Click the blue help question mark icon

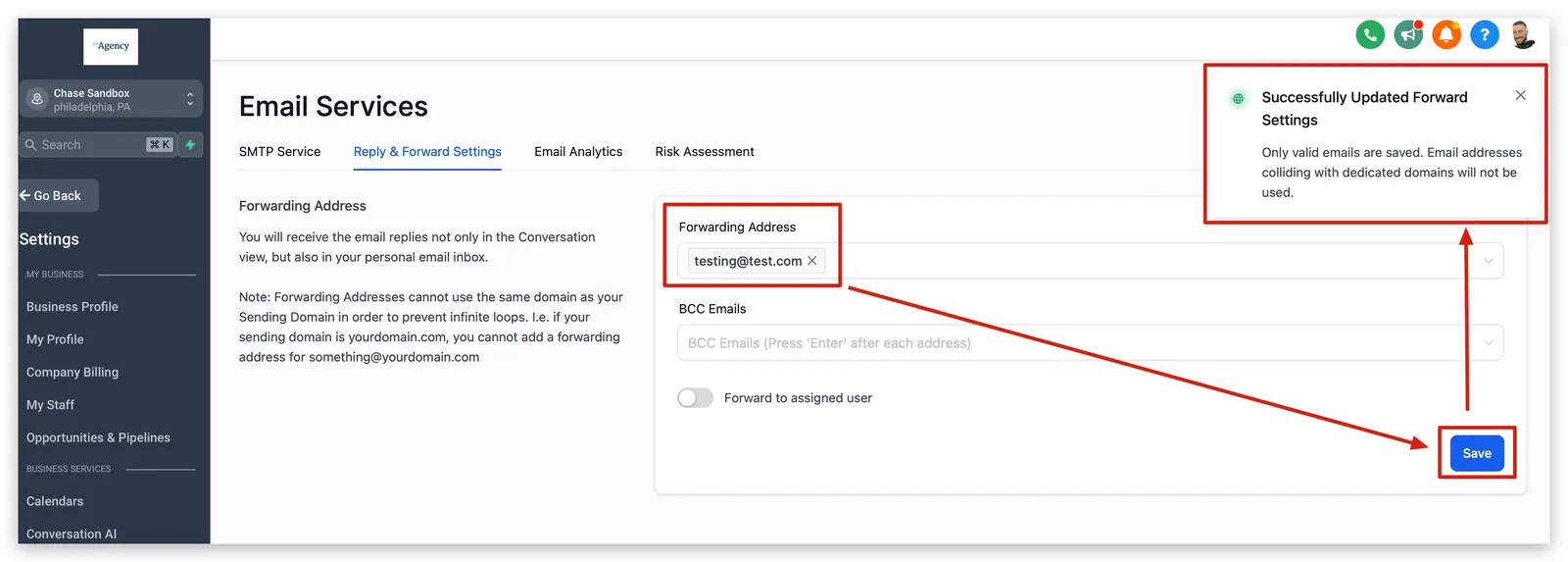click(x=1485, y=35)
